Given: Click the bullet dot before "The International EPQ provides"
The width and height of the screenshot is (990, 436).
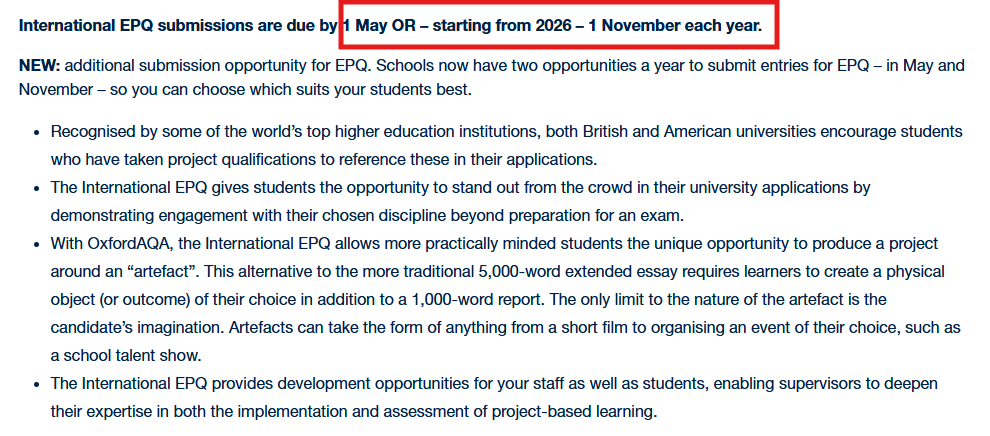Looking at the screenshot, I should (36, 384).
